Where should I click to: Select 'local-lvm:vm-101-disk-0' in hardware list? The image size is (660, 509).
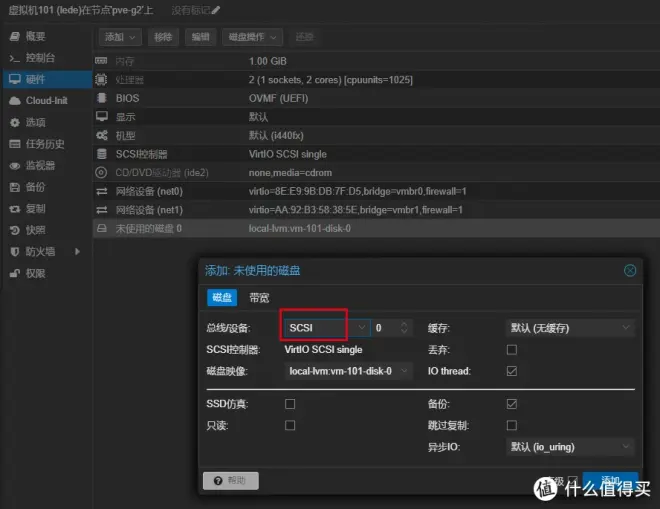[x=299, y=229]
